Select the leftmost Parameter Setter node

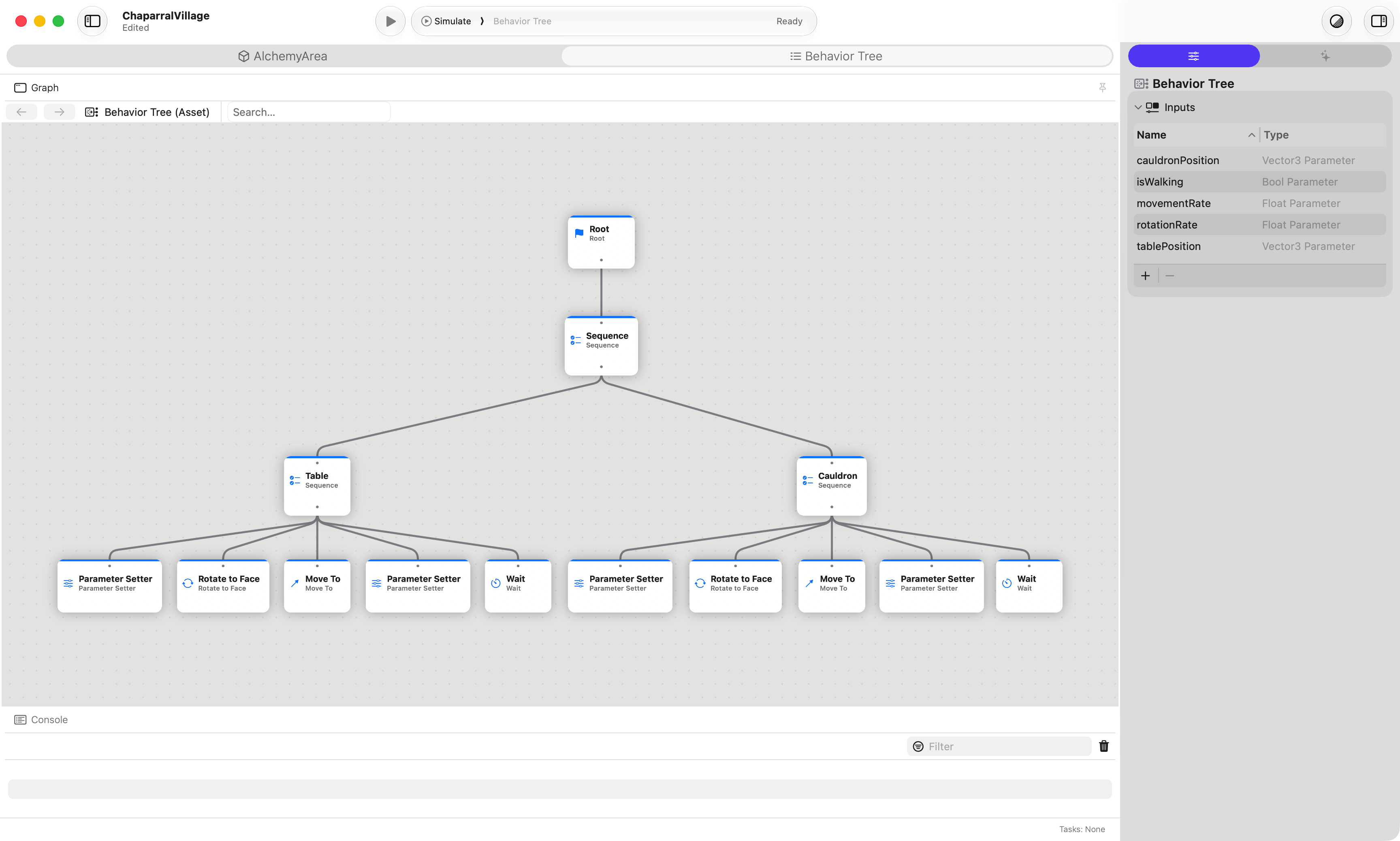coord(110,586)
